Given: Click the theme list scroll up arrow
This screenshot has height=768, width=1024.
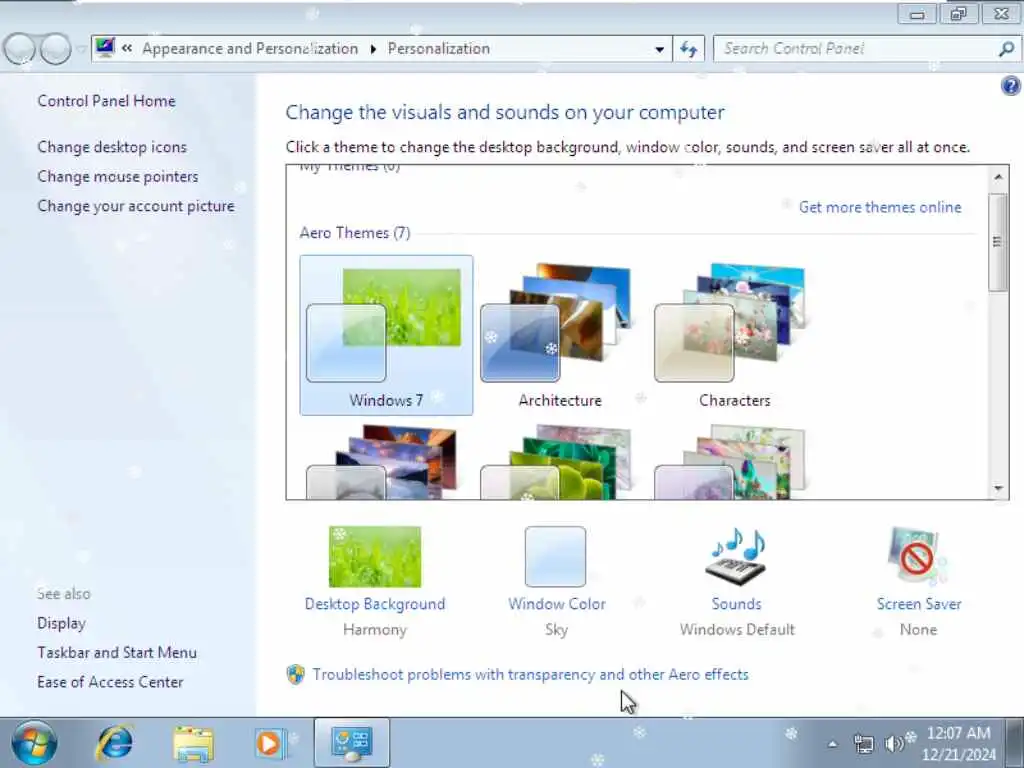Looking at the screenshot, I should 998,177.
